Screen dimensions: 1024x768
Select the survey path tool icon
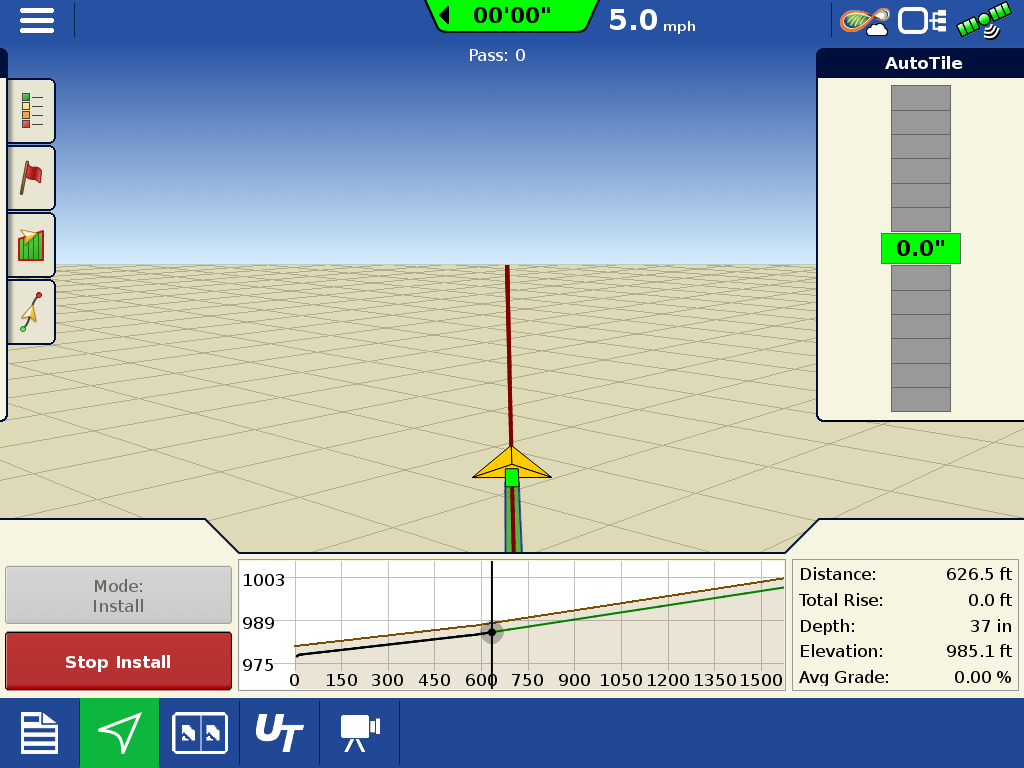pyautogui.click(x=31, y=311)
